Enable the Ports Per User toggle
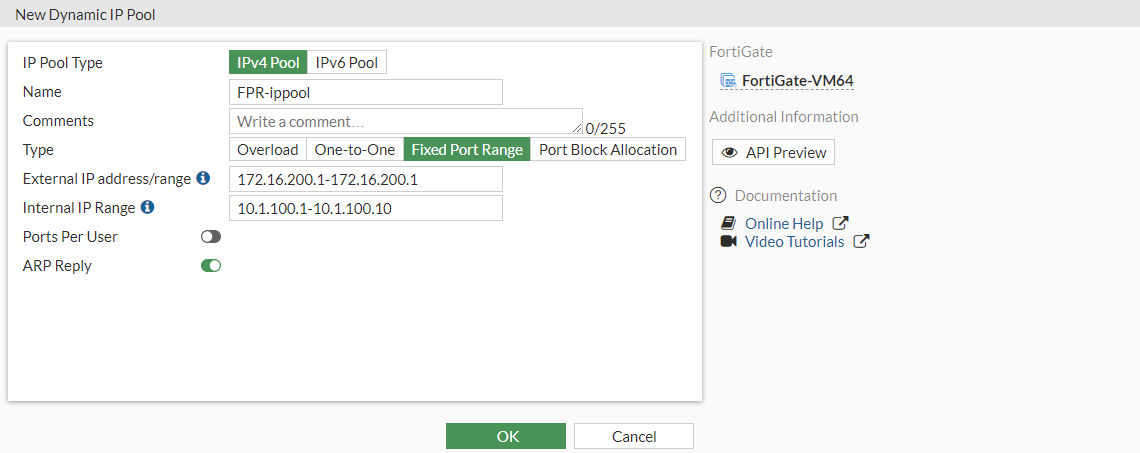The height and width of the screenshot is (453, 1140). point(211,237)
